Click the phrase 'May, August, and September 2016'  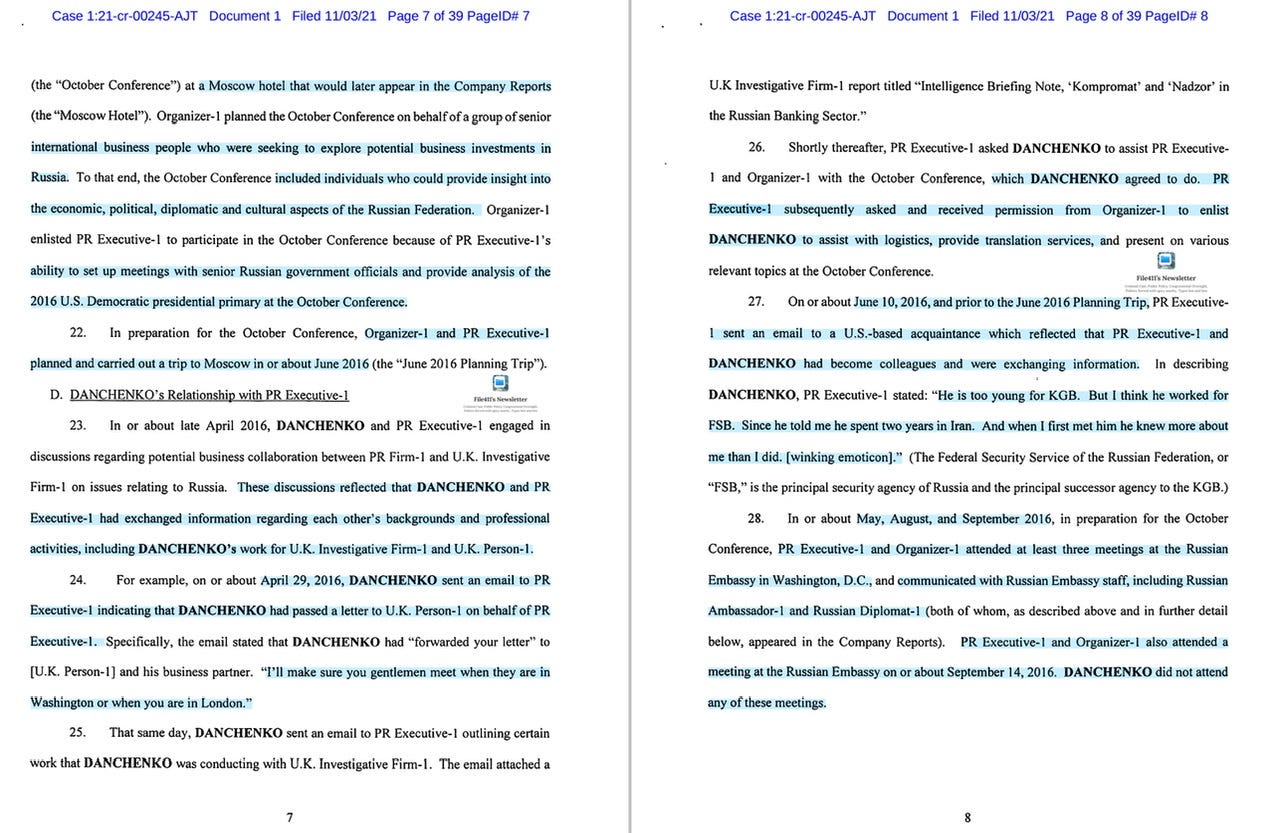coord(954,518)
